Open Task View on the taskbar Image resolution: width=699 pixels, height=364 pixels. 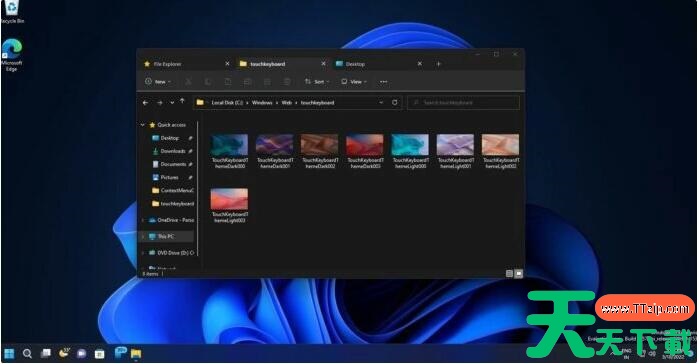coord(45,354)
